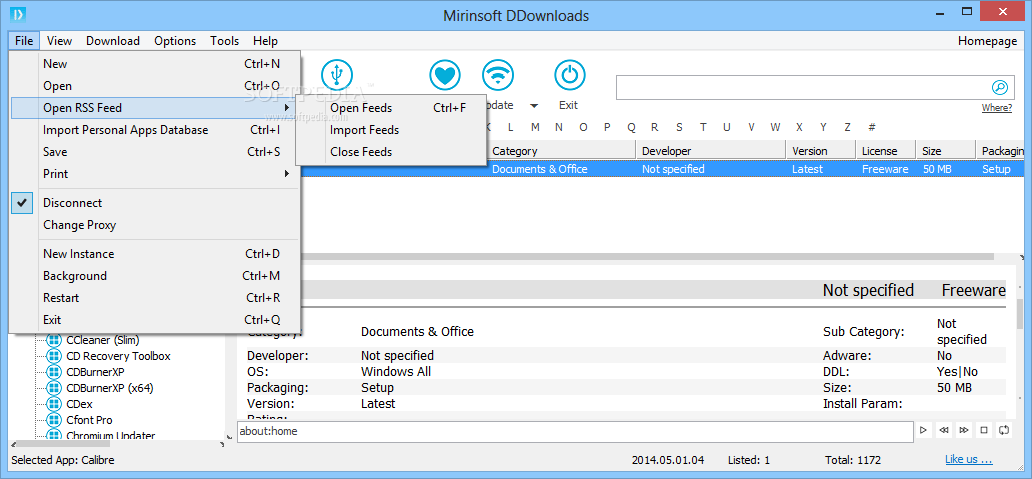This screenshot has height=479, width=1032.
Task: Filter apps by the # symbol
Action: point(871,127)
